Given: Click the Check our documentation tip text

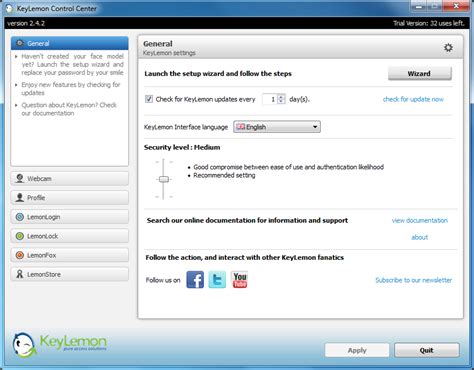Looking at the screenshot, I should click(69, 109).
